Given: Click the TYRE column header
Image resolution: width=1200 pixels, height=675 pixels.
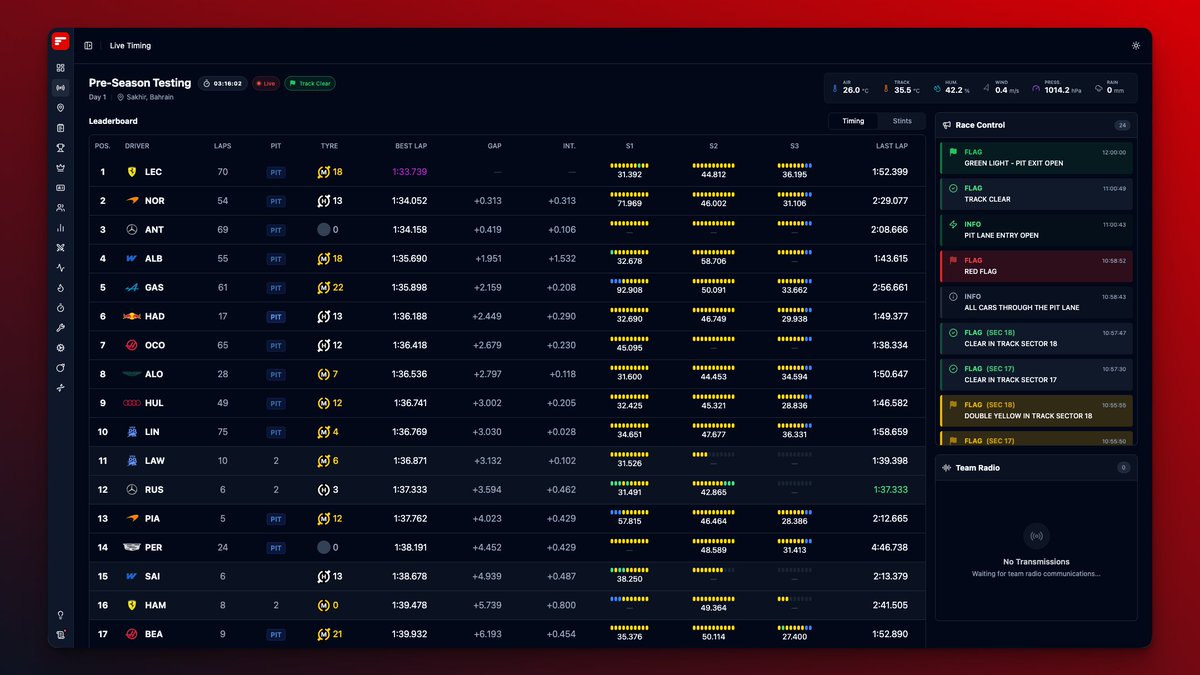Looking at the screenshot, I should tap(329, 146).
